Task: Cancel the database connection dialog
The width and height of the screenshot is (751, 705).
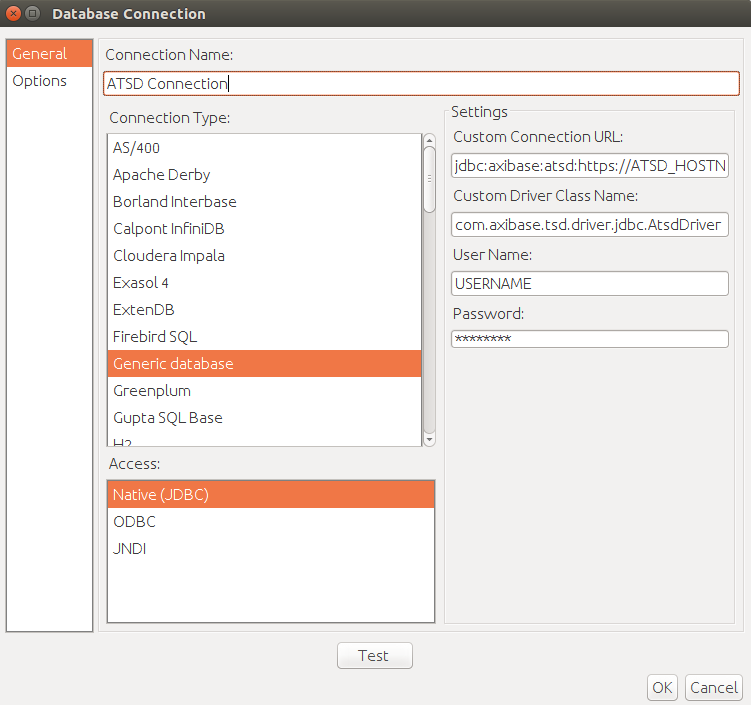Action: click(x=714, y=688)
